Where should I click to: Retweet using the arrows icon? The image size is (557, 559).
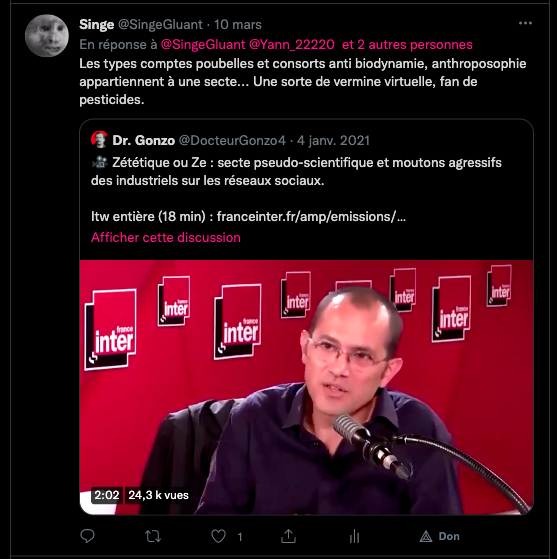(153, 536)
